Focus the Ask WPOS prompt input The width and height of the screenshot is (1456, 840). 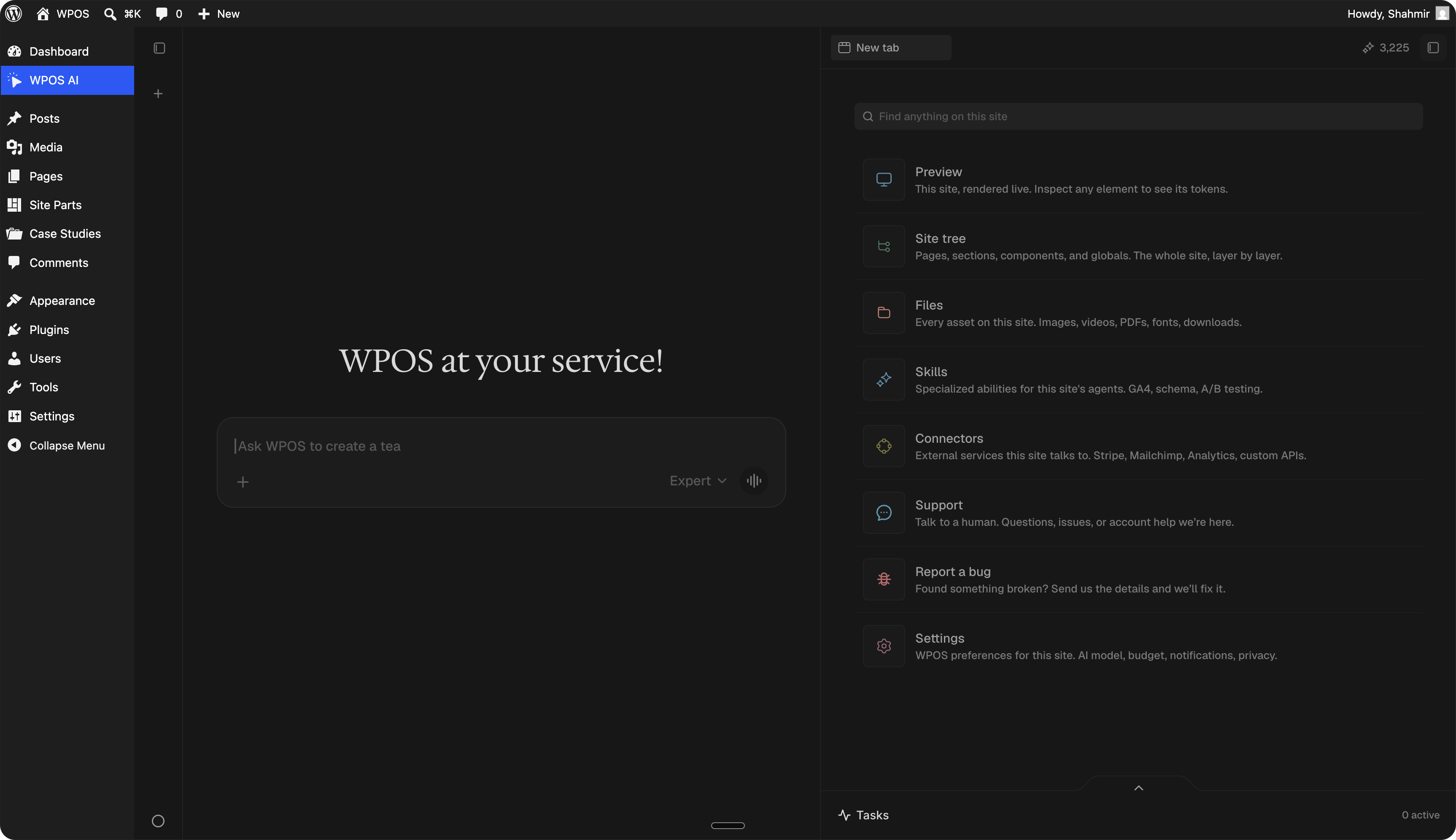tap(501, 446)
